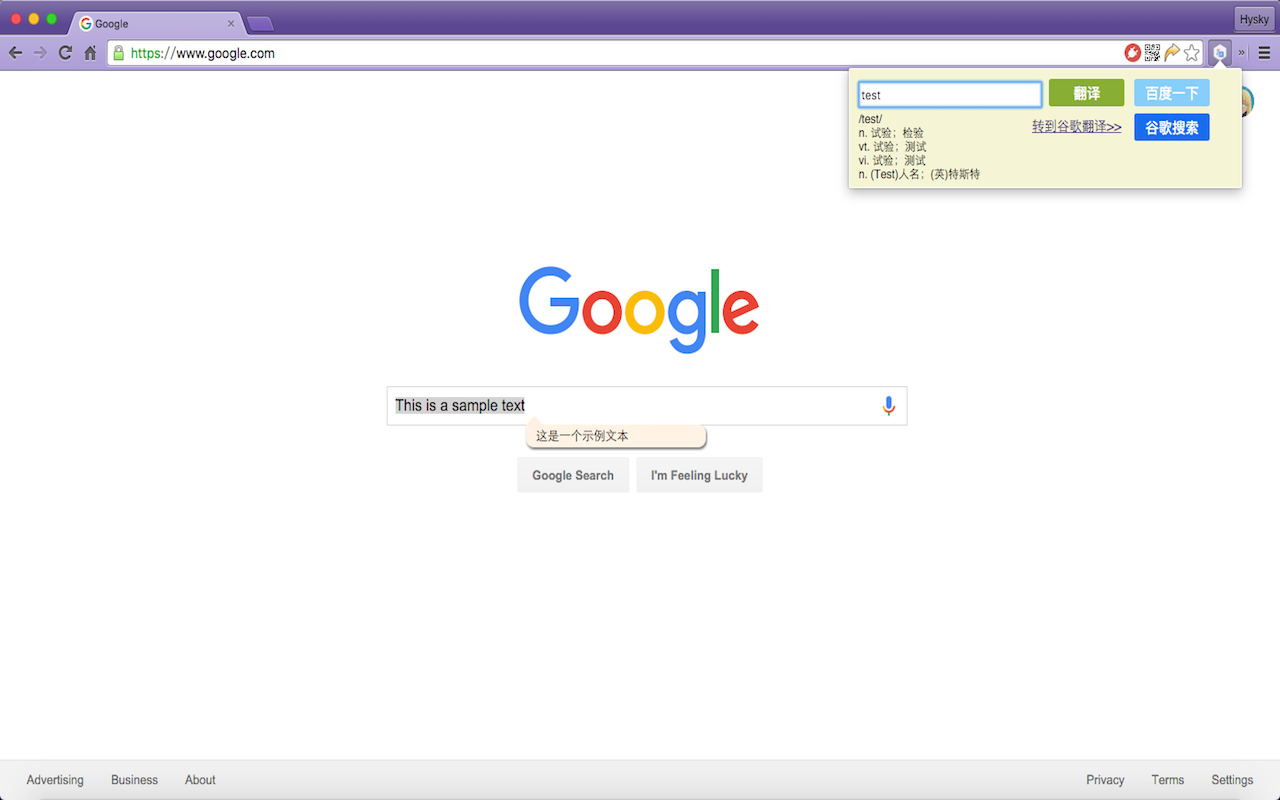Click the Google account avatar
Screen dimensions: 1280x800
(1248, 101)
